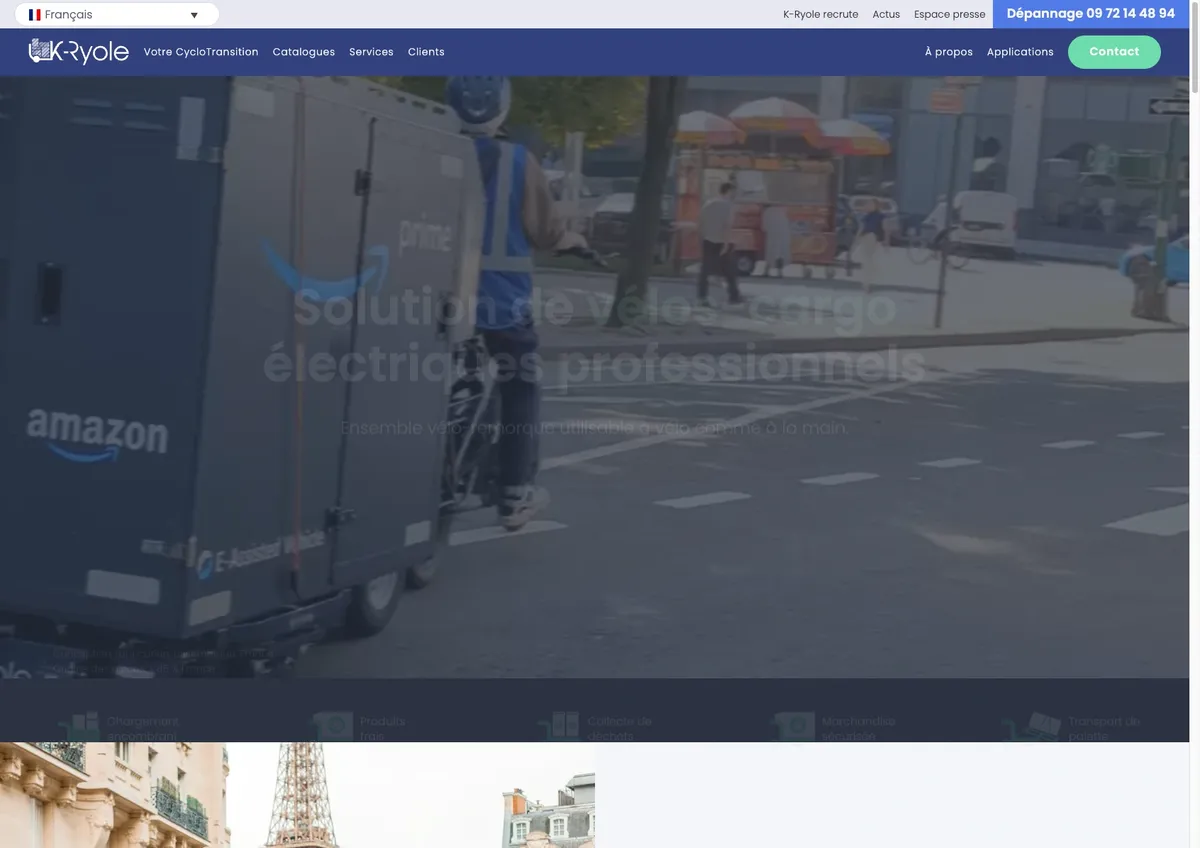The width and height of the screenshot is (1200, 848).
Task: Open the Français language dropdown
Action: click(117, 15)
